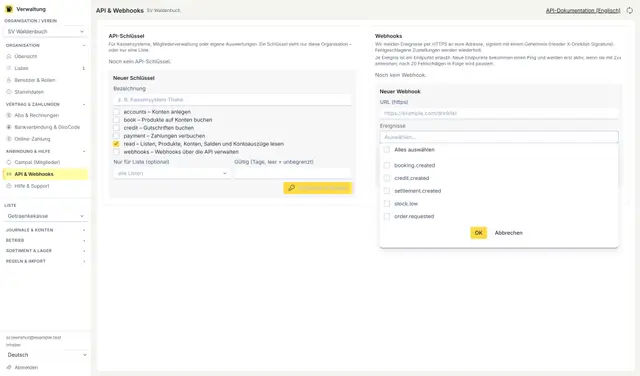Open the alle Listen dropdown
The image size is (640, 376).
[172, 173]
